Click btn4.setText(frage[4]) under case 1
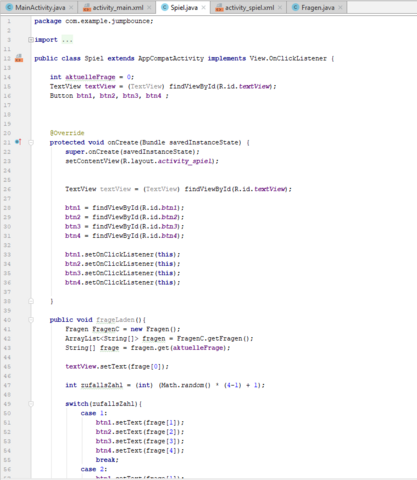This screenshot has height=480, width=417. point(140,450)
